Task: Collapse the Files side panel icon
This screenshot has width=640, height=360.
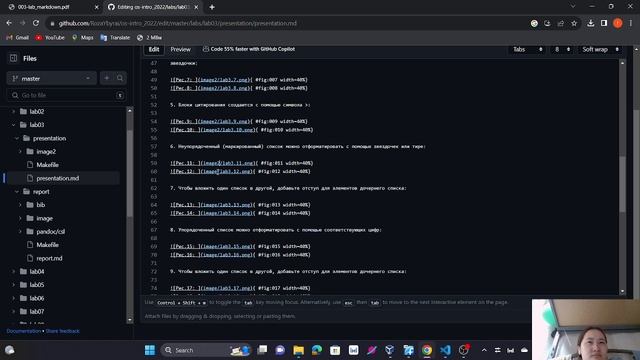Action: tap(13, 58)
